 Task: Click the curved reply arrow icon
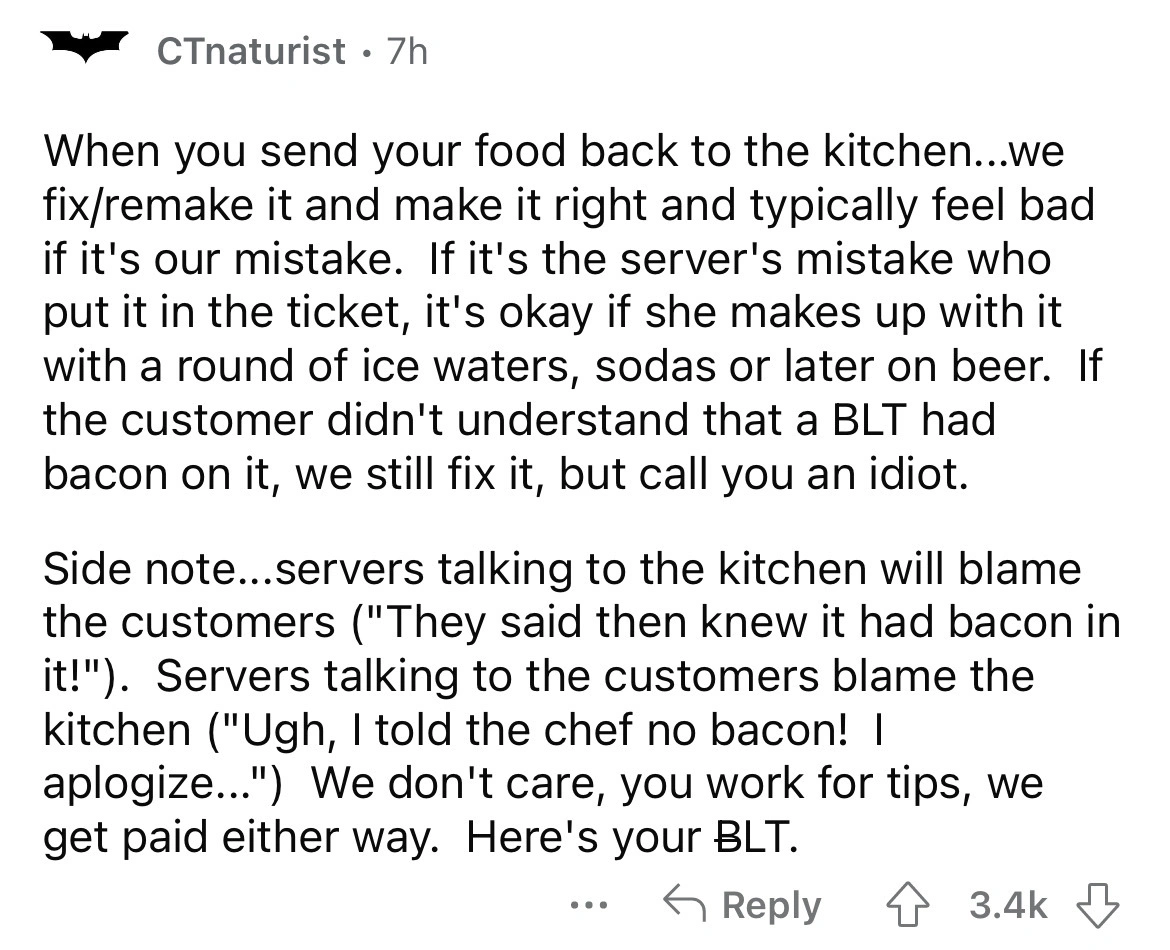(687, 905)
